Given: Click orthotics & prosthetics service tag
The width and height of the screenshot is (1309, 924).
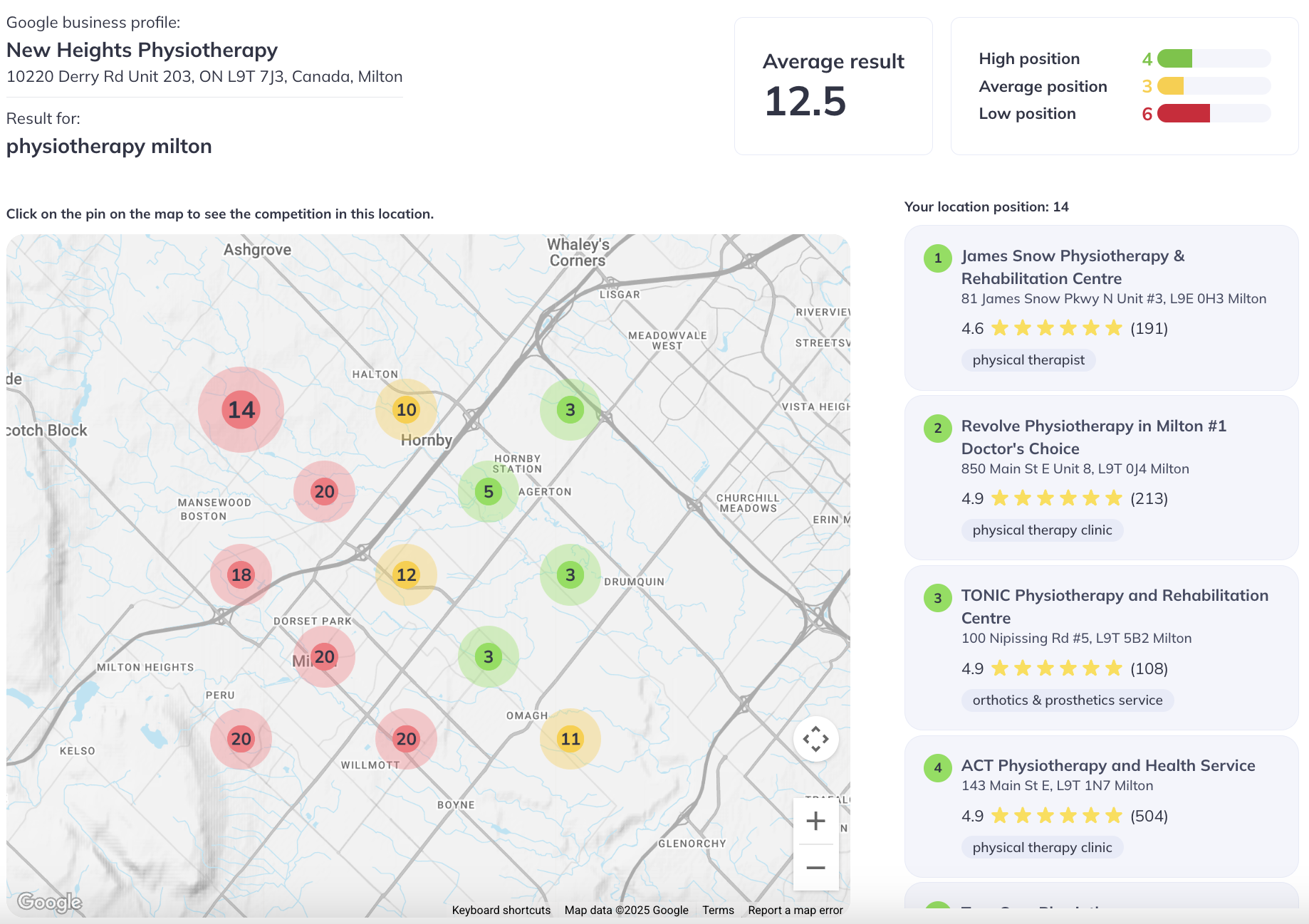Looking at the screenshot, I should [x=1068, y=700].
